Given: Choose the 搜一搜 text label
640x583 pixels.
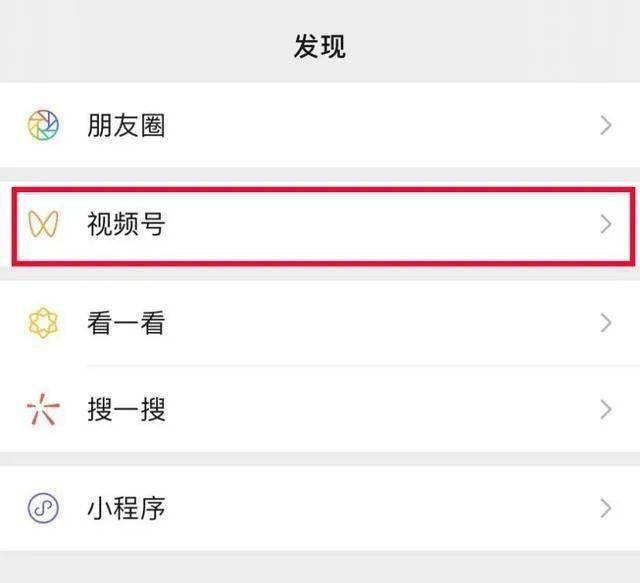Looking at the screenshot, I should (x=126, y=409).
